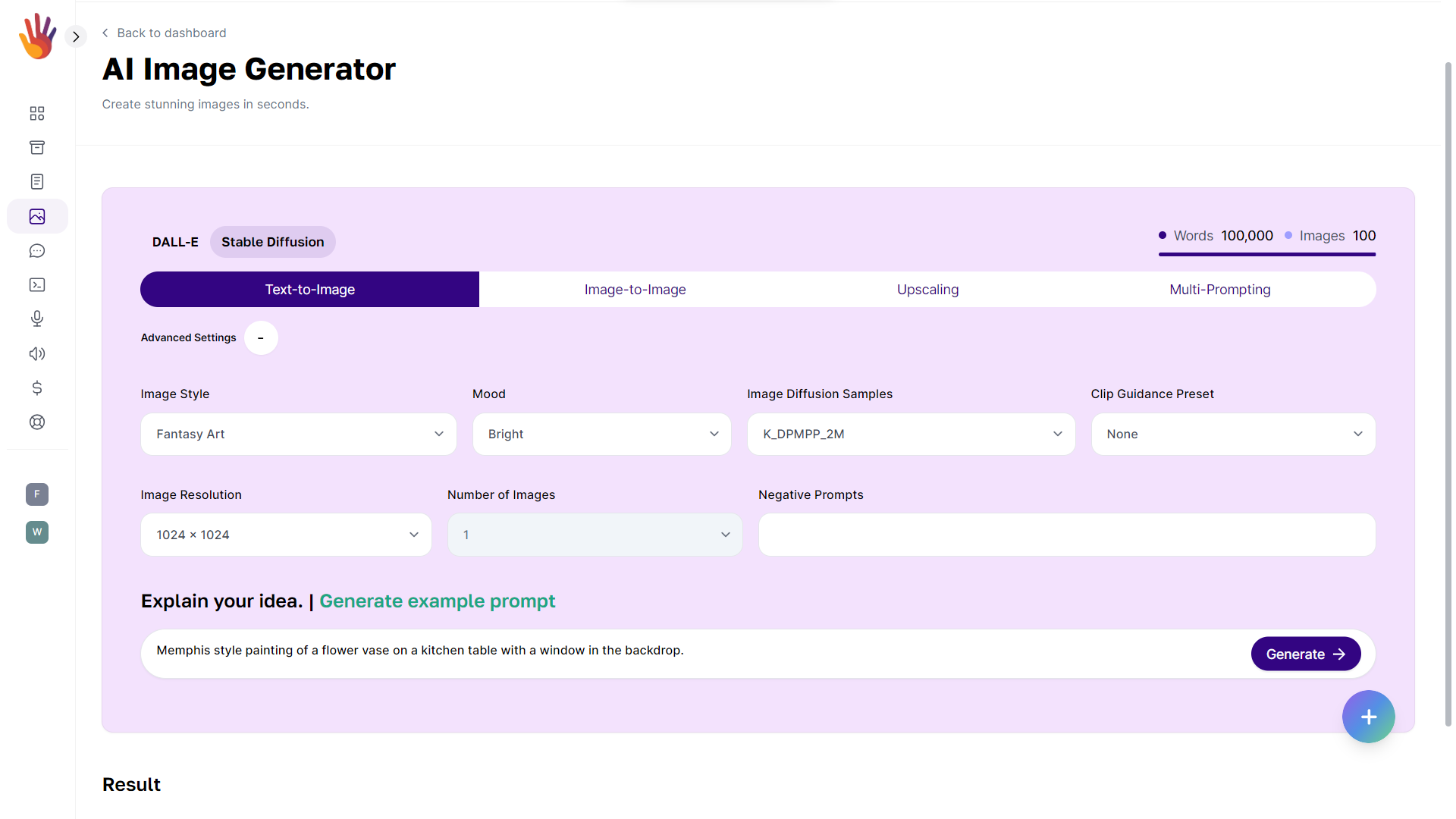1456x819 pixels.
Task: Click the lifebuoy support icon
Action: pos(37,422)
